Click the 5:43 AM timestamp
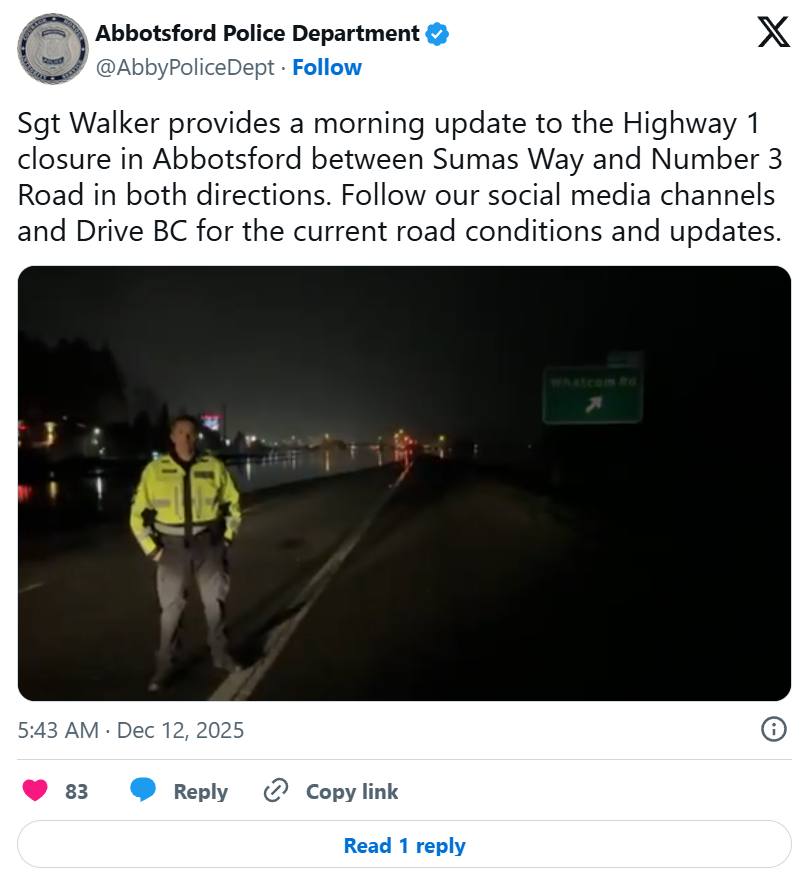 coord(58,730)
